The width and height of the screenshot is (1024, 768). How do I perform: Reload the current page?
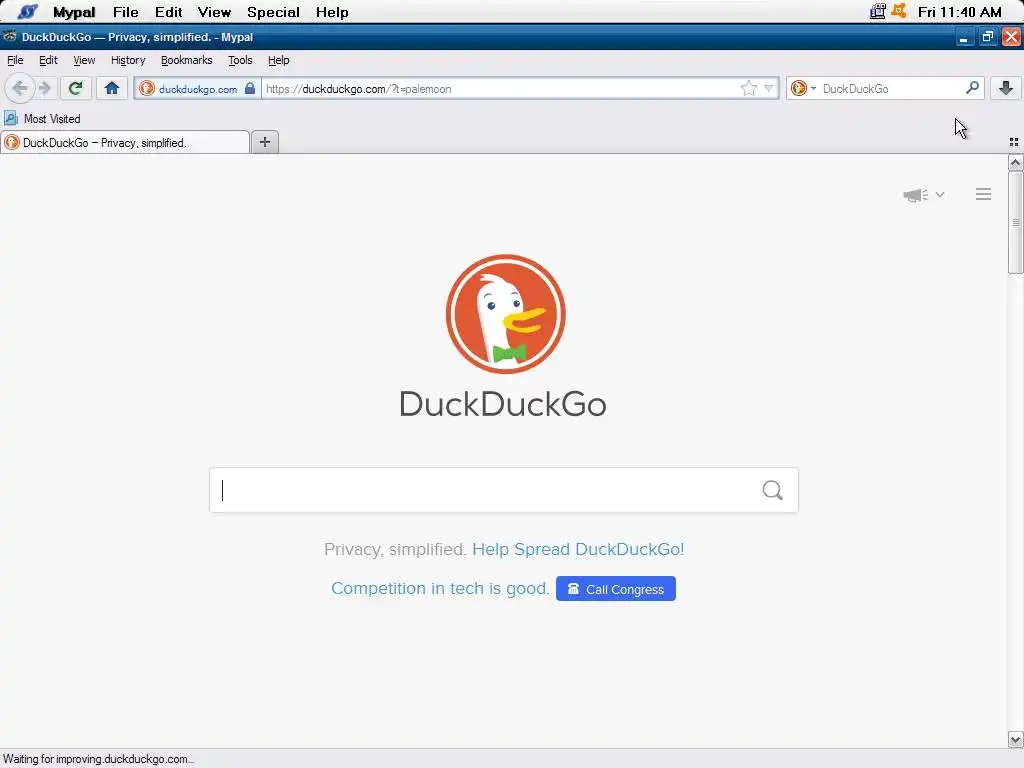coord(76,88)
